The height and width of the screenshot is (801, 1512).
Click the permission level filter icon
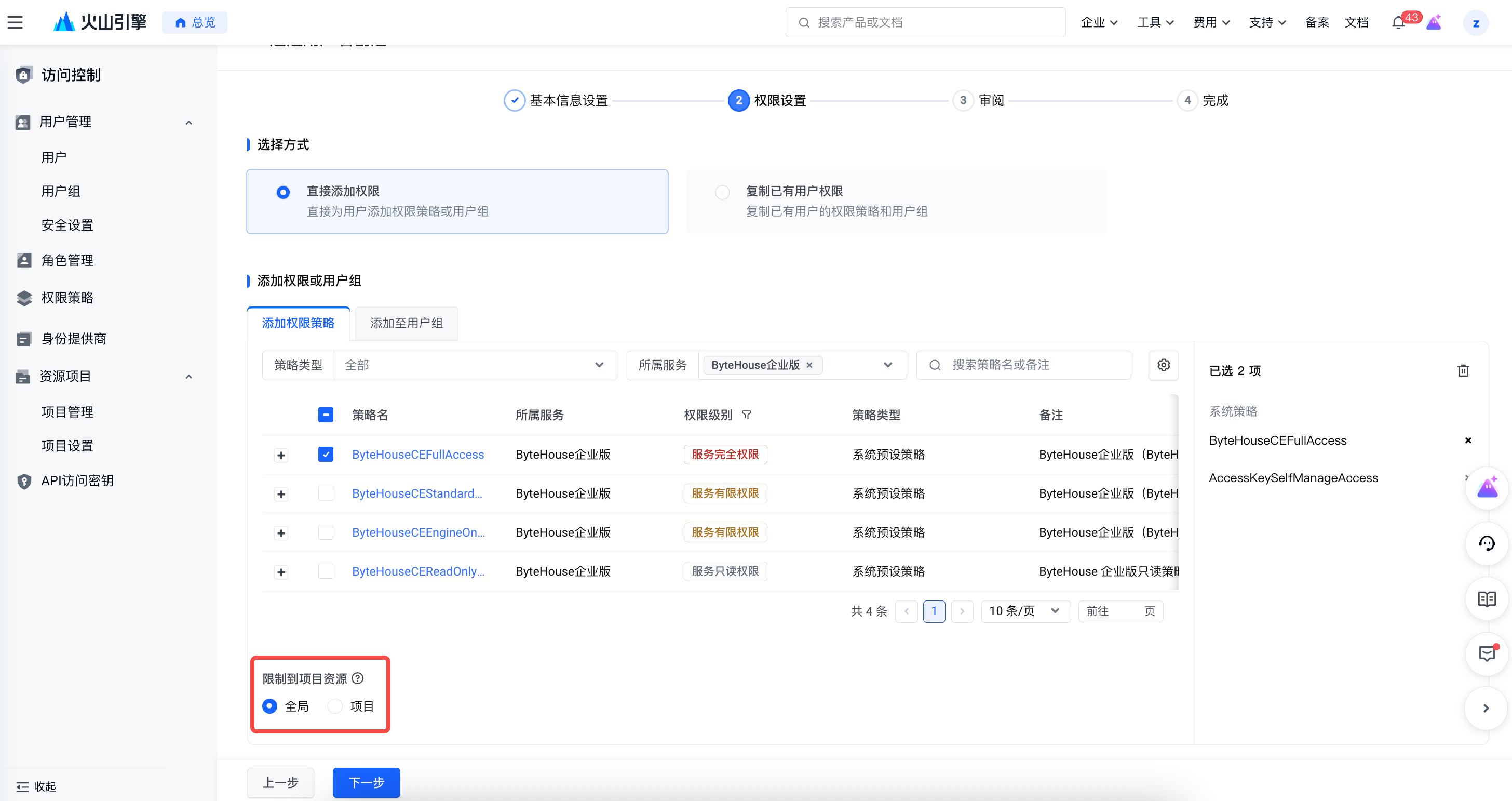click(747, 415)
